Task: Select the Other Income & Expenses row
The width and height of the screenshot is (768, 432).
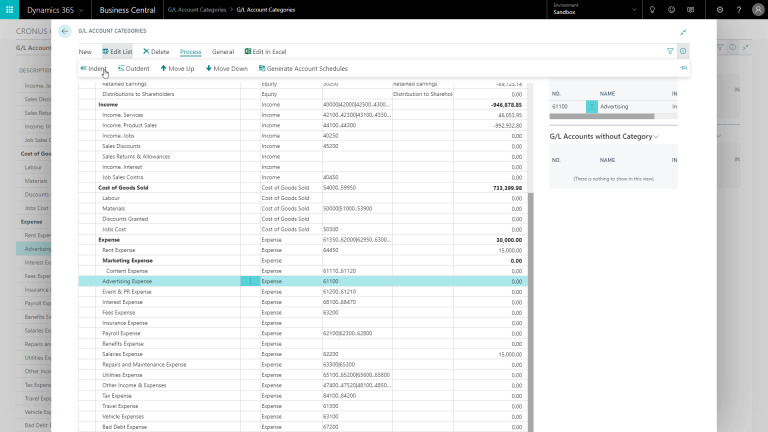Action: pos(303,385)
